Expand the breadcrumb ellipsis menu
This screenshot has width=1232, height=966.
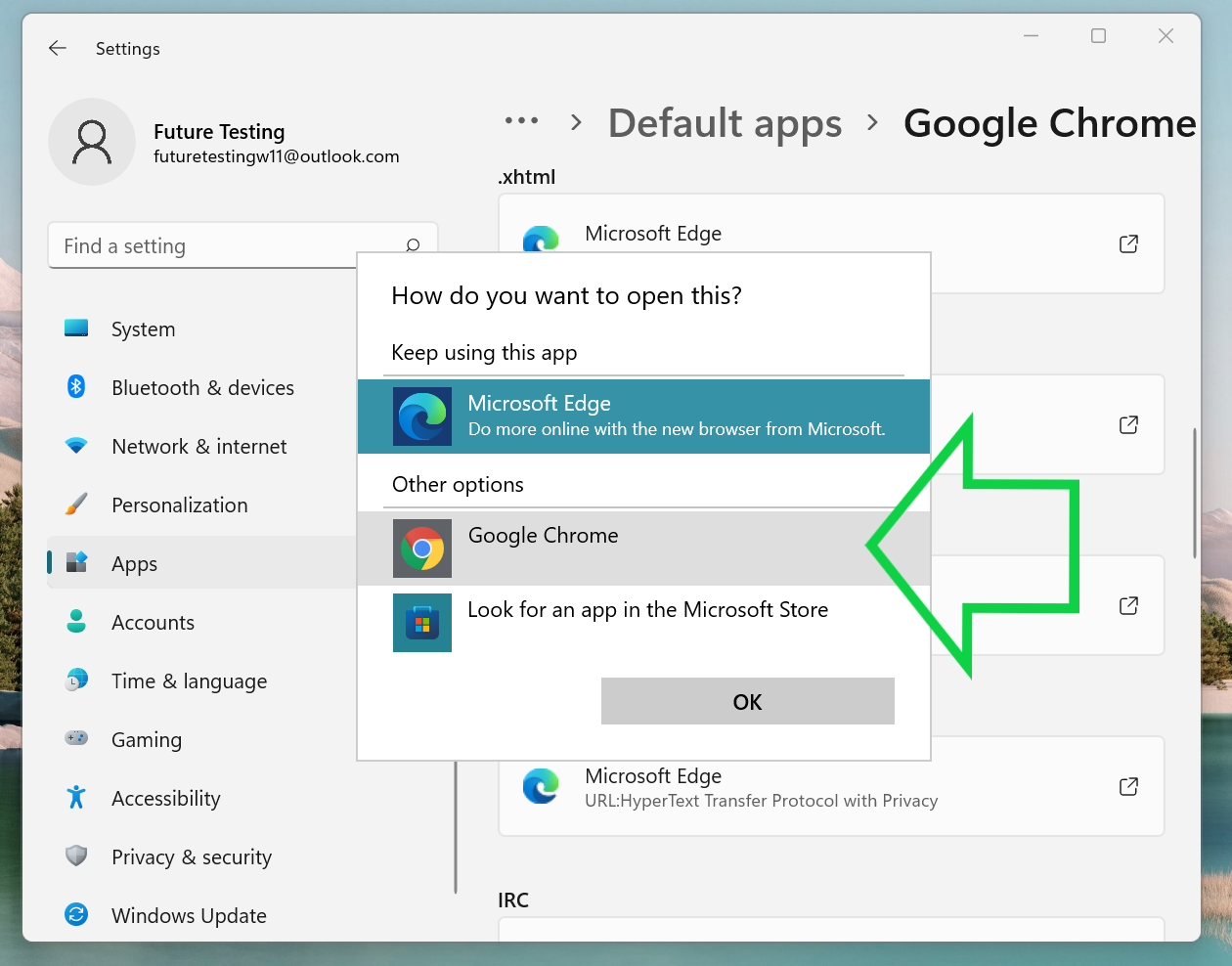point(521,121)
